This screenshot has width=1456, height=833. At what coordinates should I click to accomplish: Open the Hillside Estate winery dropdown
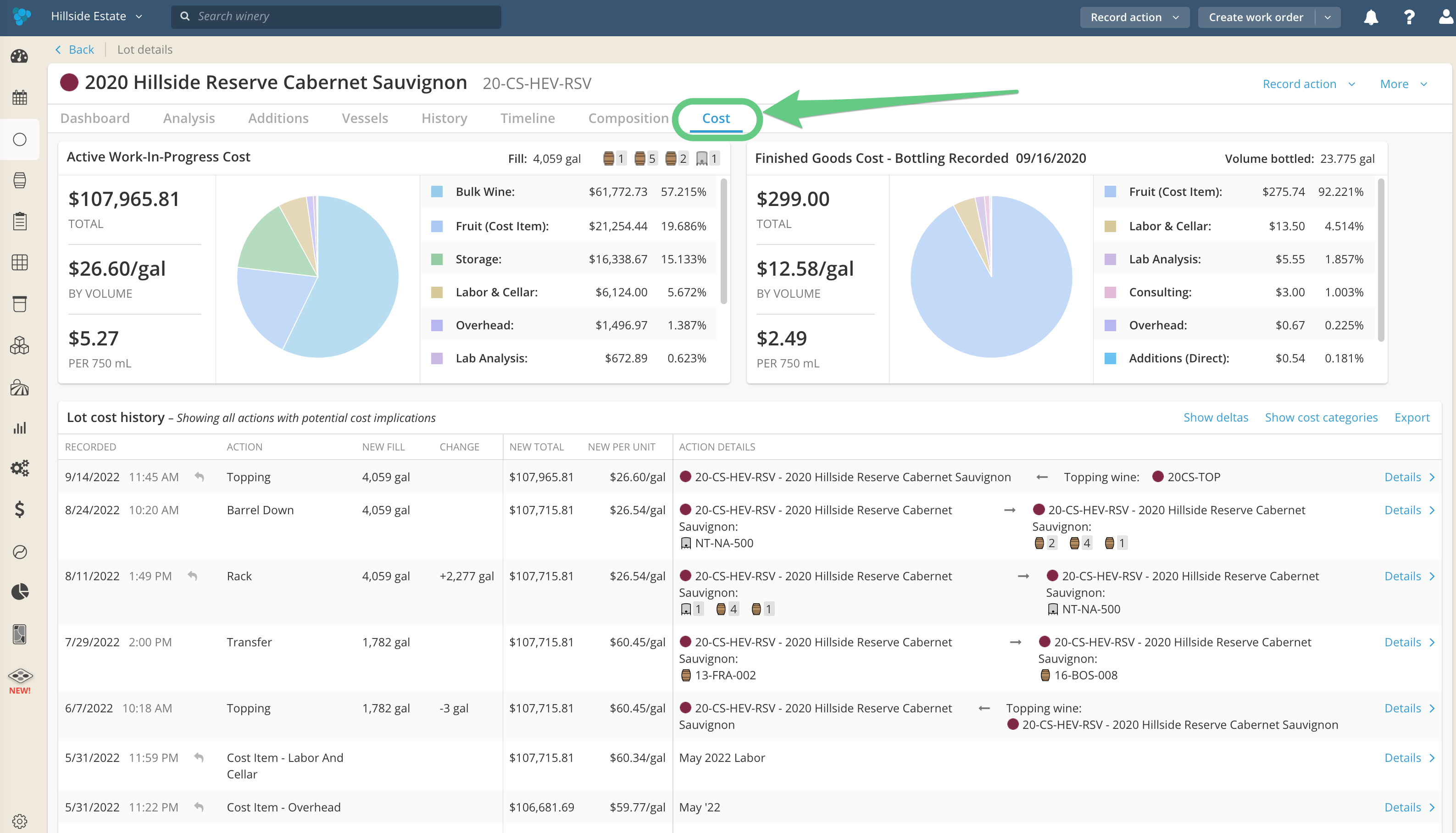click(97, 17)
